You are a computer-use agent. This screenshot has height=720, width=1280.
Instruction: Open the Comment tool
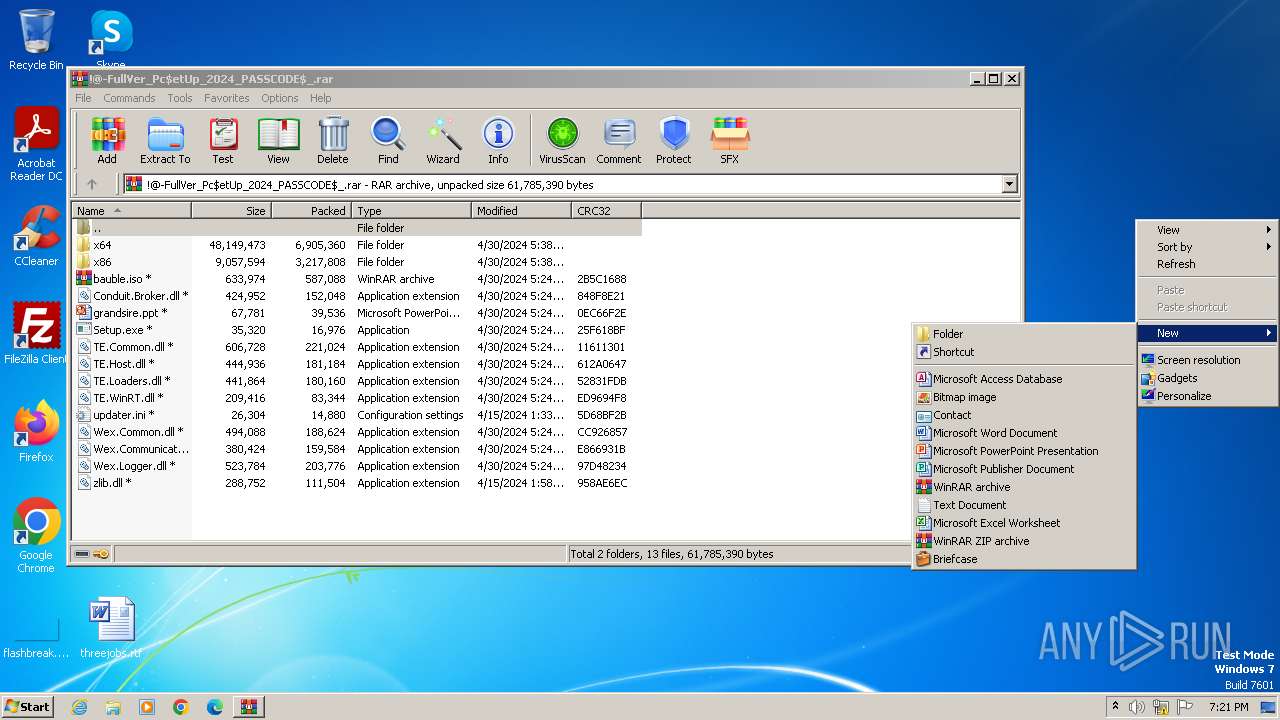point(619,141)
